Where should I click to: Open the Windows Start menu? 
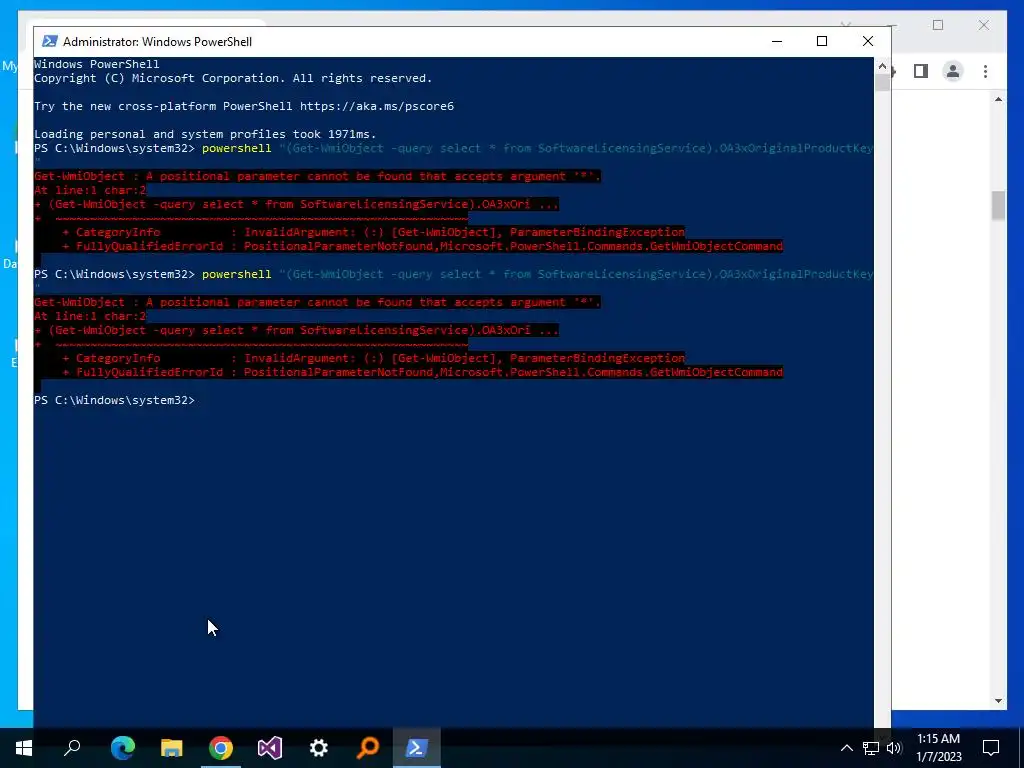pyautogui.click(x=24, y=748)
